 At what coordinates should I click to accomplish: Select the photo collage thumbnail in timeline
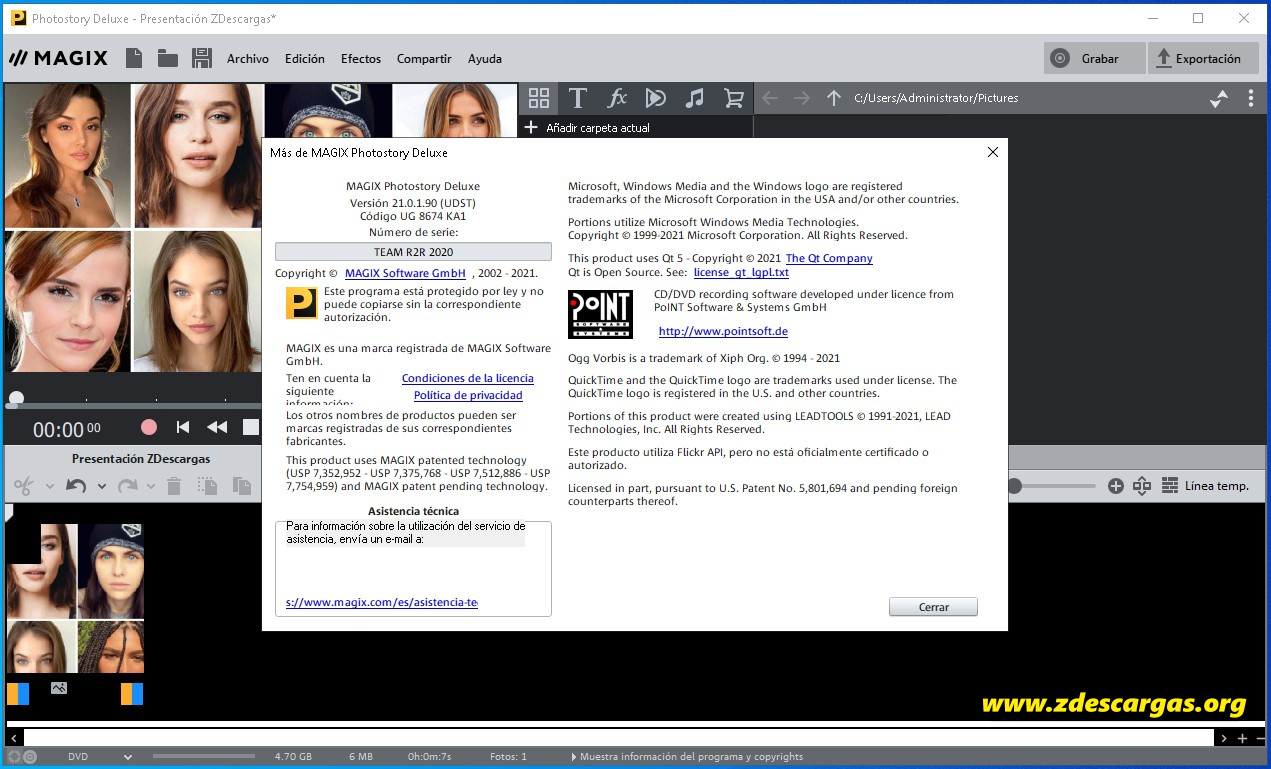pos(76,598)
